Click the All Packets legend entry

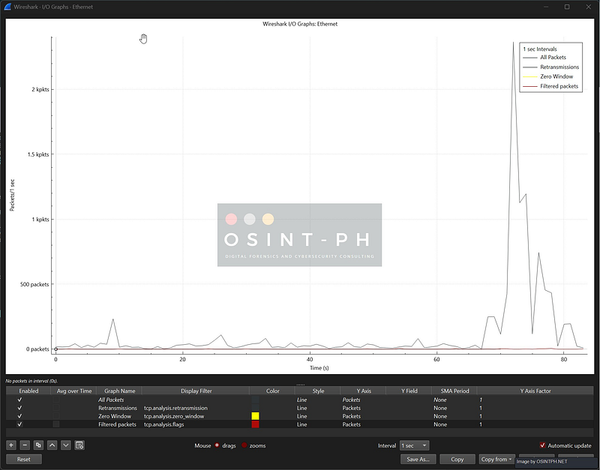553,57
